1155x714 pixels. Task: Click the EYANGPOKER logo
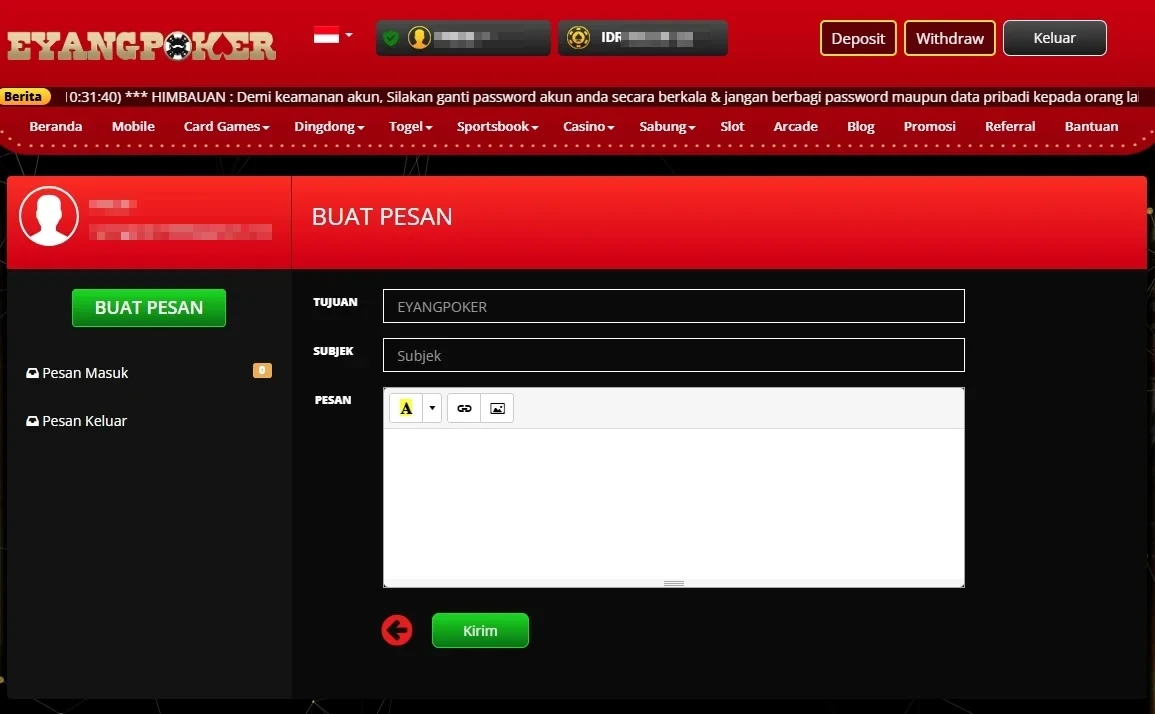coord(141,45)
